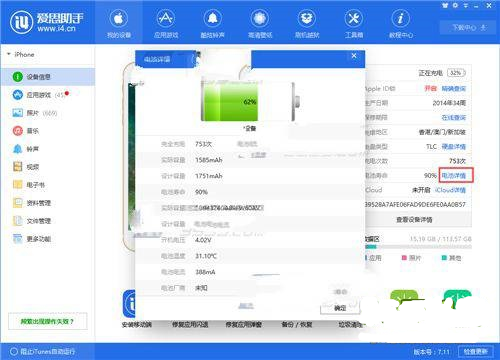500x360 pixels.
Task: Click the blue 应用 storage legend swatch
Action: coord(366,258)
